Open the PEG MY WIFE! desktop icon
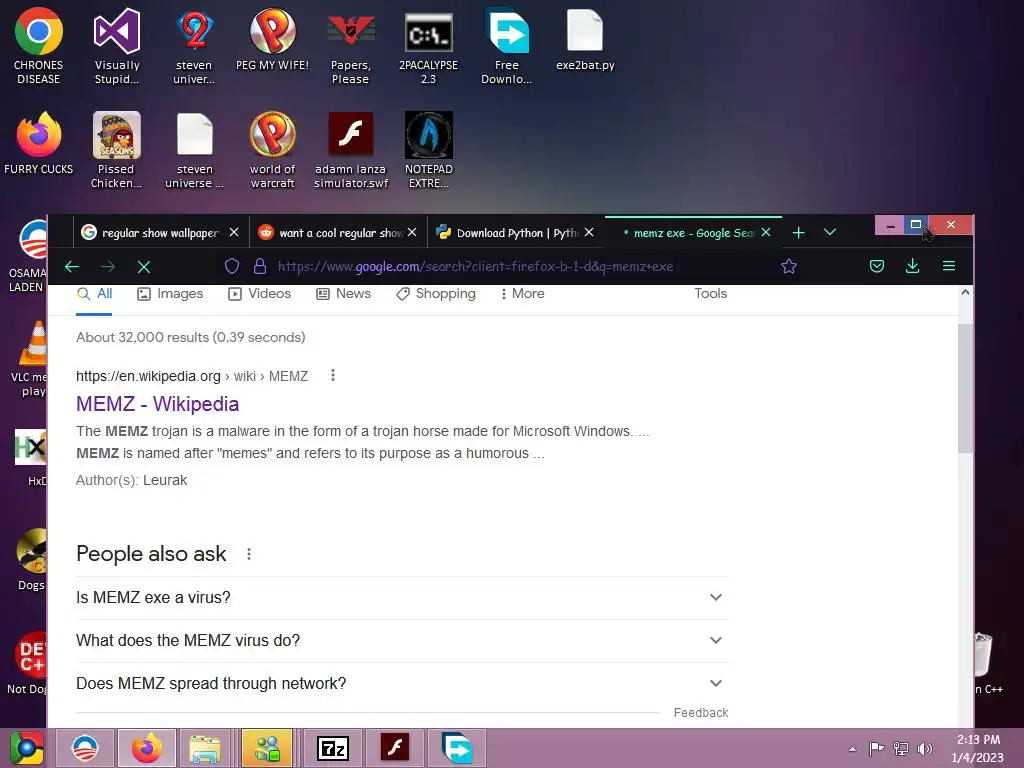The width and height of the screenshot is (1024, 768). (x=272, y=39)
